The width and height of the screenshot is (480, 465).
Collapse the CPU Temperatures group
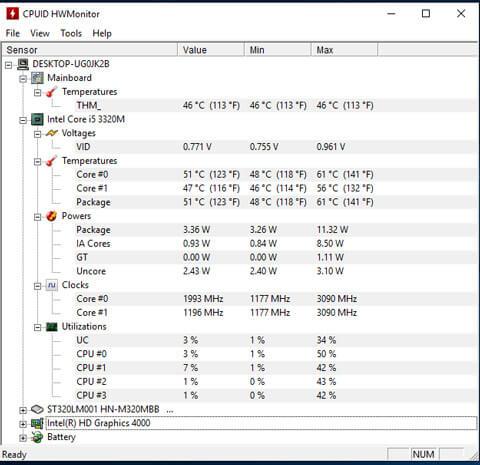38,161
